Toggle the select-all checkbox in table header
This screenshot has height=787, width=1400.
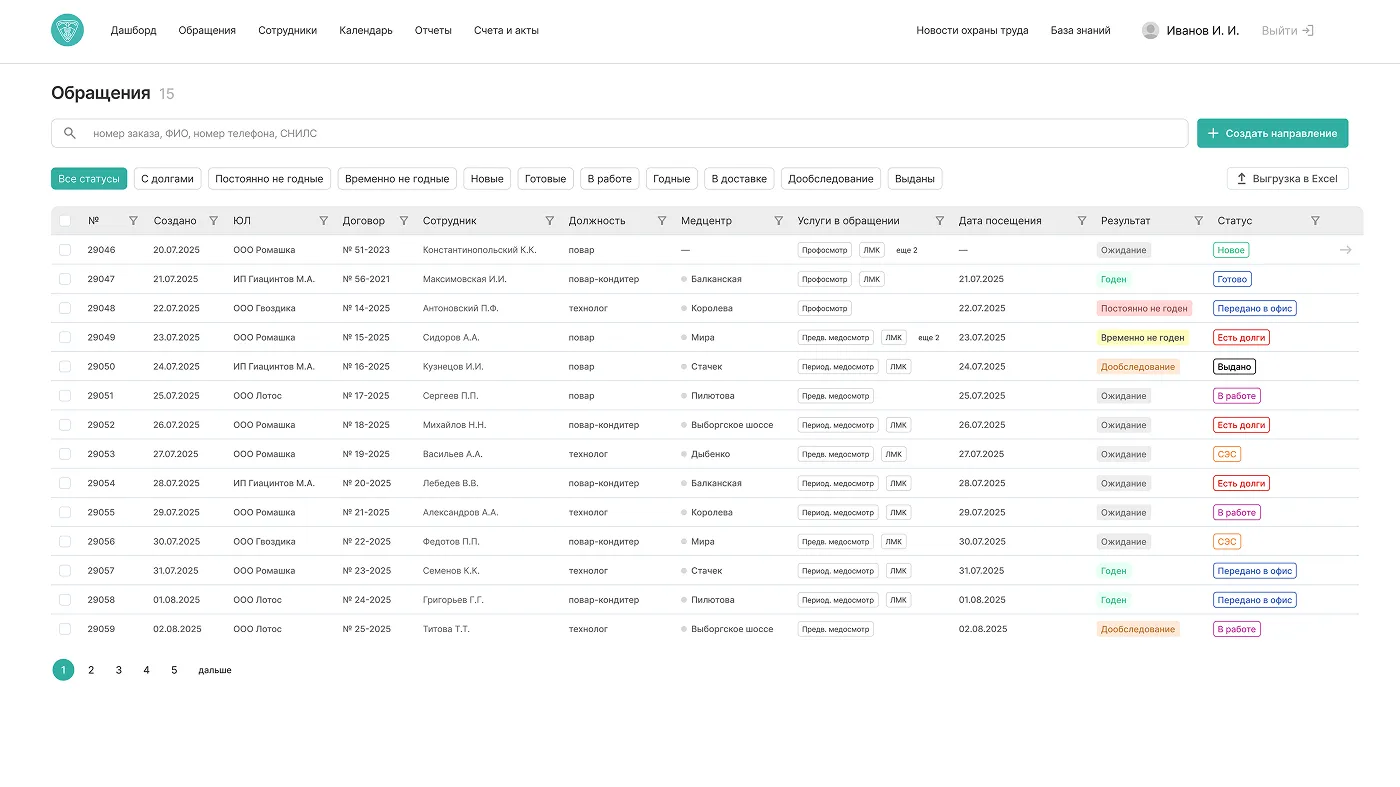(65, 221)
